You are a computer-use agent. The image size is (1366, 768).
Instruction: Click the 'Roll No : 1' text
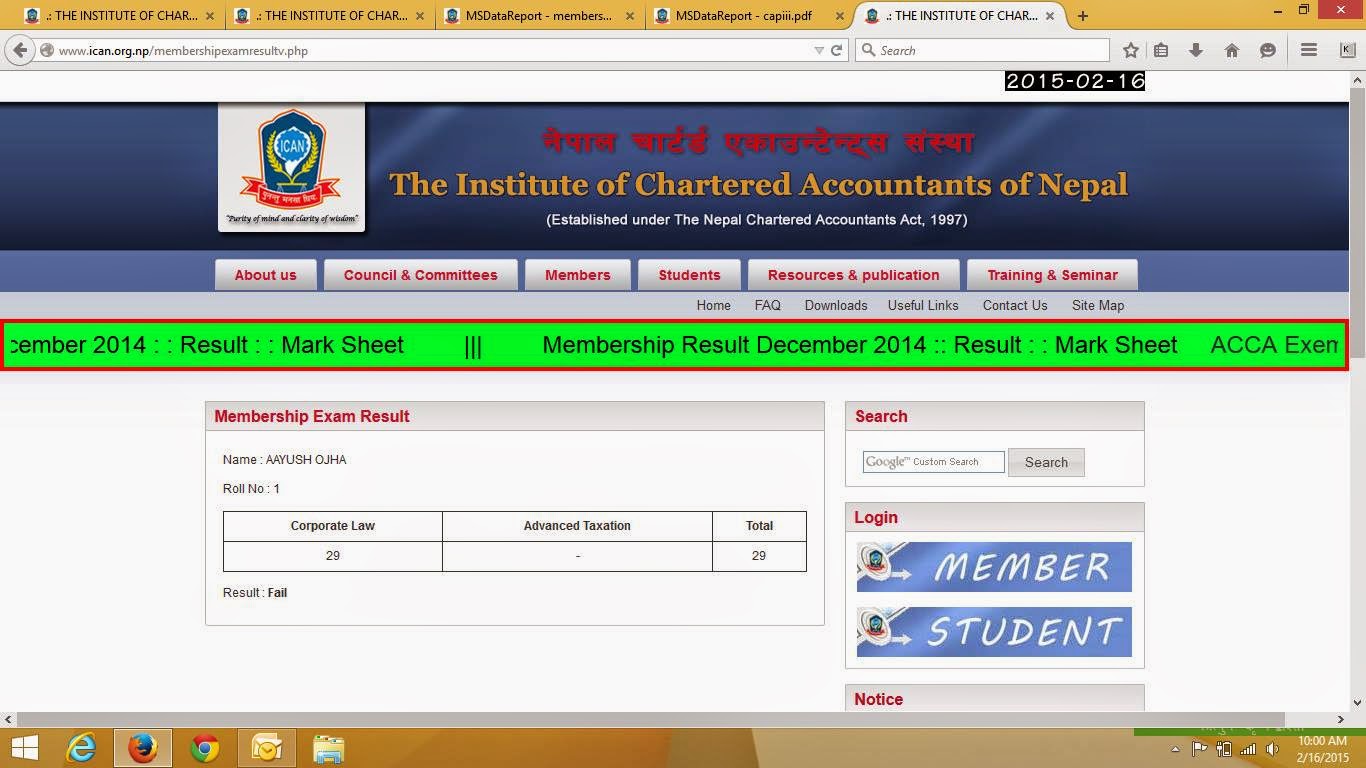tap(251, 489)
